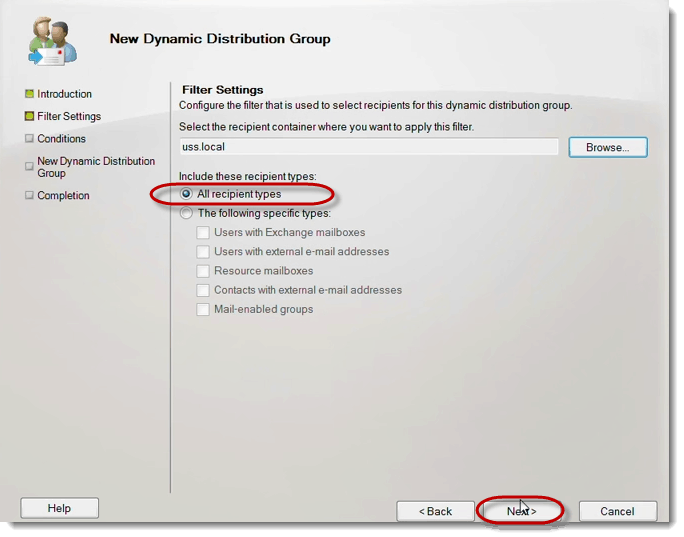684x537 pixels.
Task: Go back with the < Back button
Action: (x=435, y=511)
